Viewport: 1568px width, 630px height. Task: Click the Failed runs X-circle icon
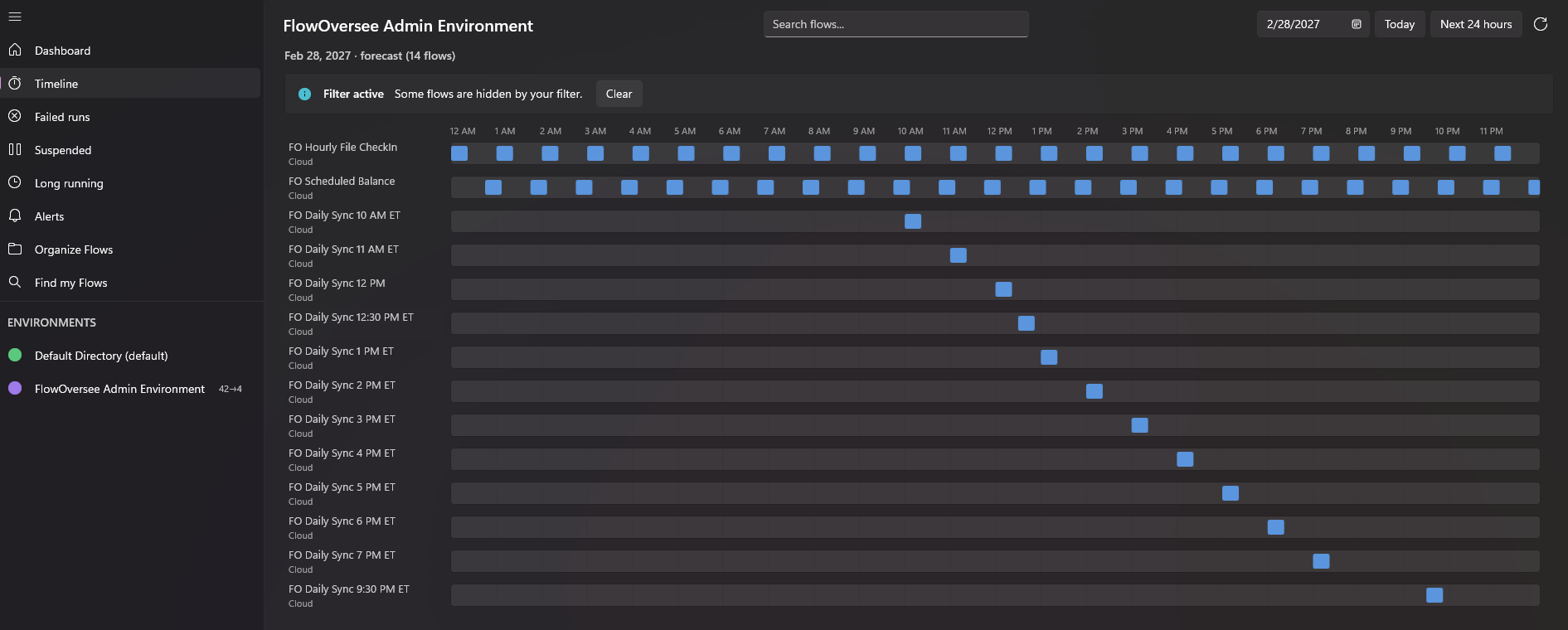pos(15,117)
